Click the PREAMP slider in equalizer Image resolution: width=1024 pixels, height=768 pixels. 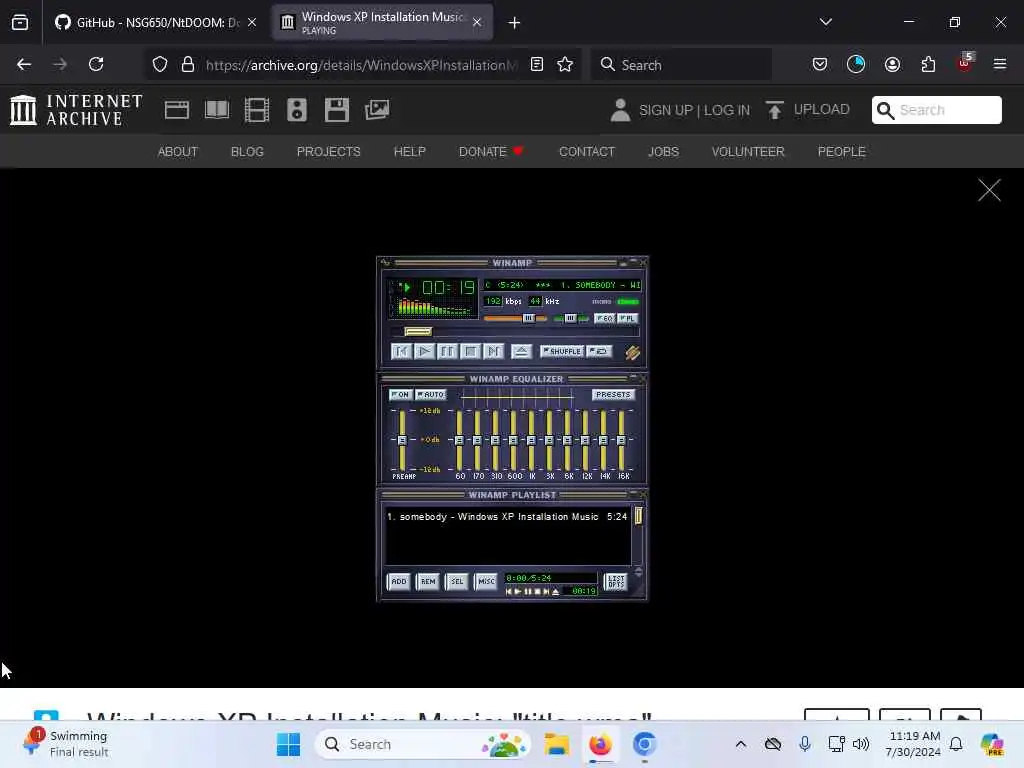click(402, 440)
